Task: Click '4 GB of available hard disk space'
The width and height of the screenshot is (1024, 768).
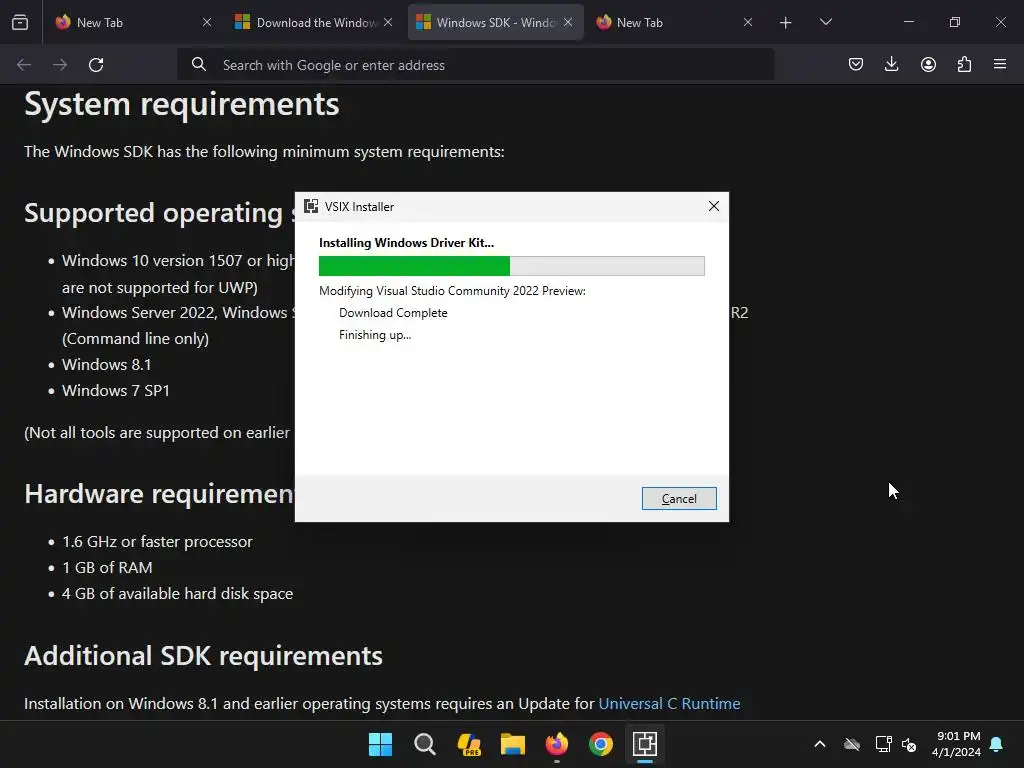Action: pyautogui.click(x=177, y=594)
